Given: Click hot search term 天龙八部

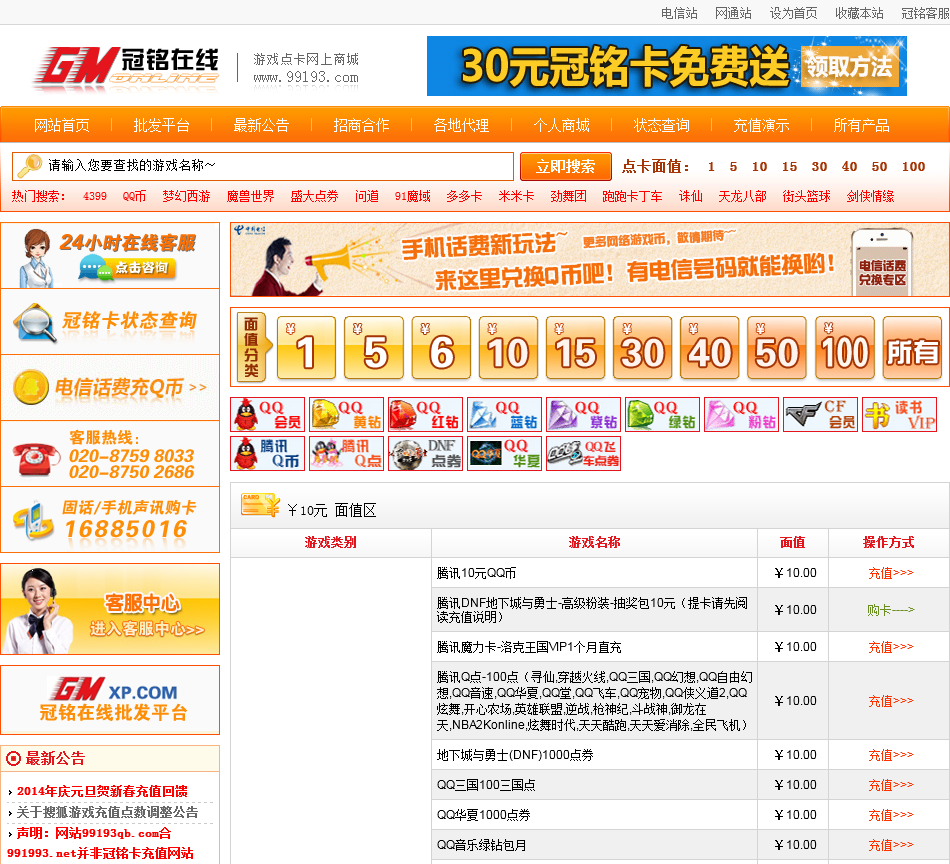Looking at the screenshot, I should (x=743, y=196).
